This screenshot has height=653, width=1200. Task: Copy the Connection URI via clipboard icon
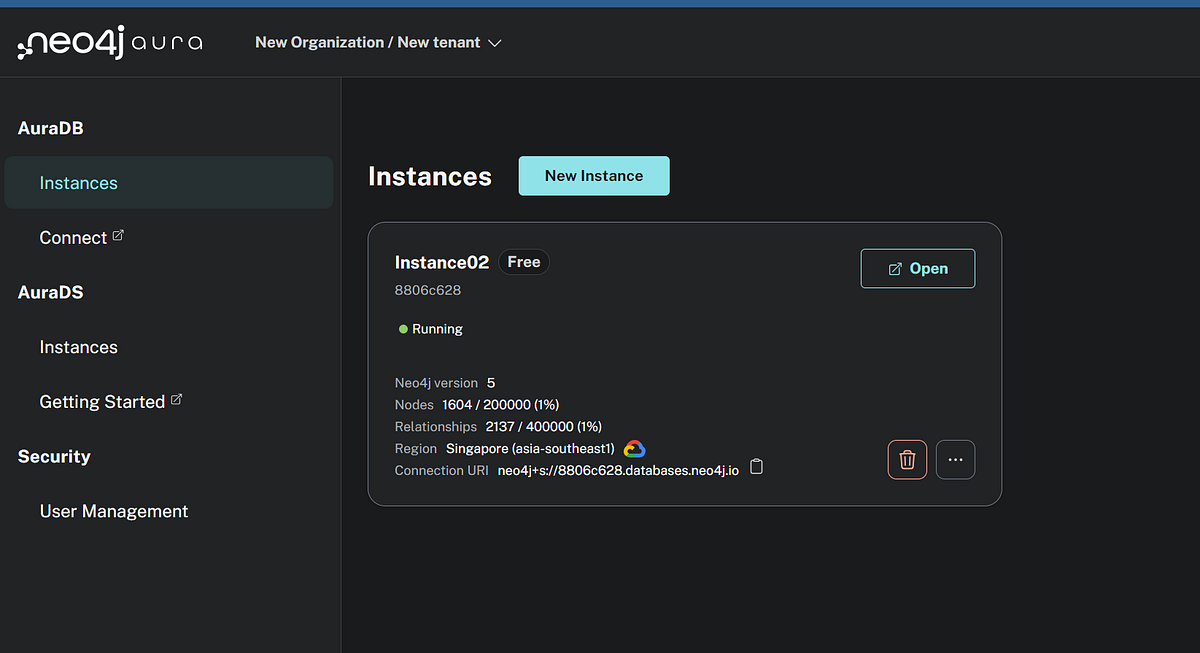coord(756,466)
